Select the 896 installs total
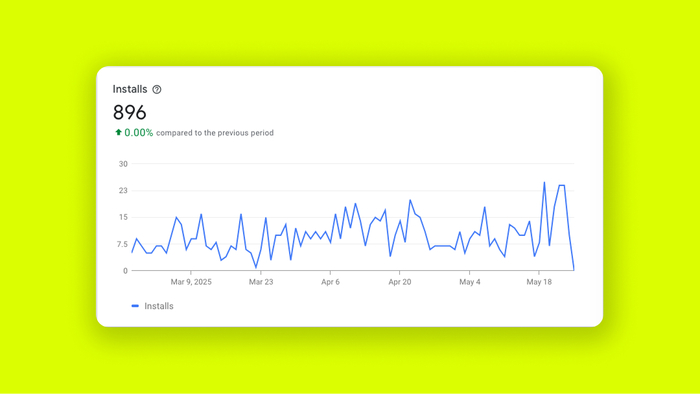This screenshot has width=700, height=394. point(129,112)
